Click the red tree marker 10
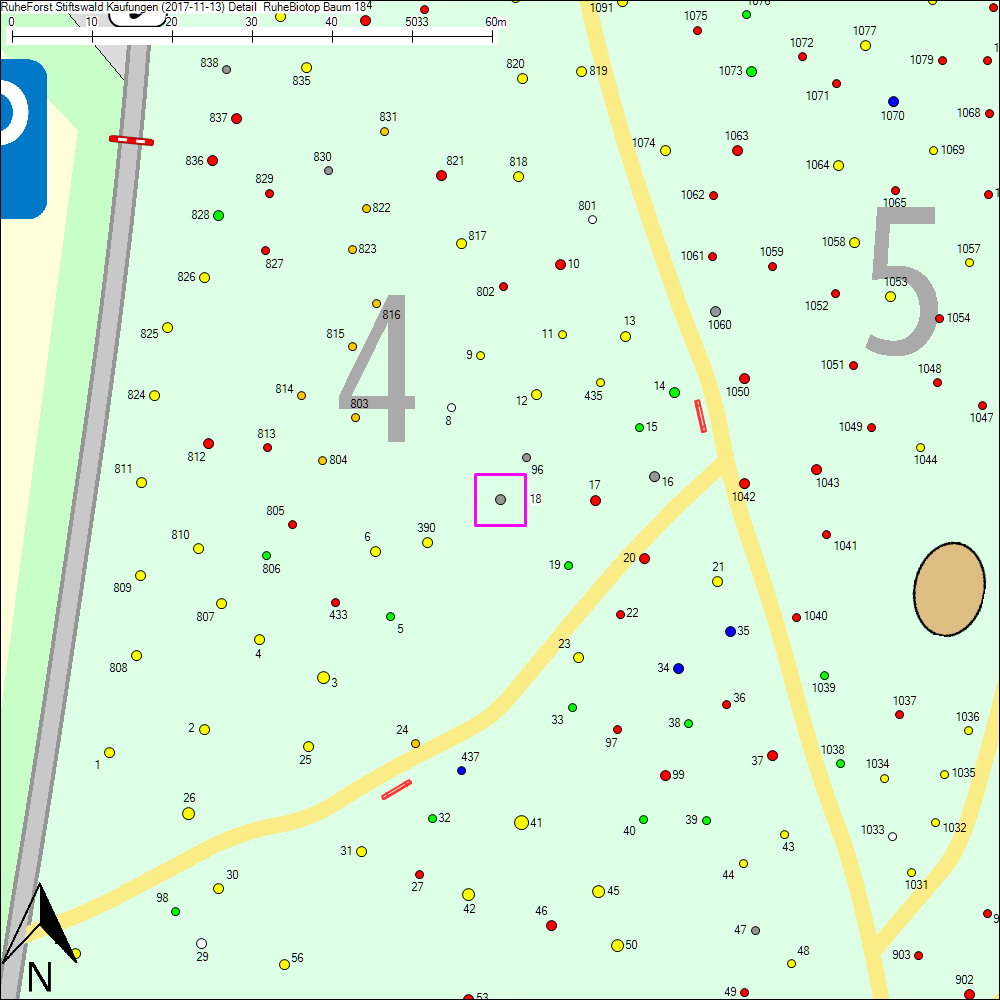Screen dimensions: 1000x1000 (x=560, y=264)
